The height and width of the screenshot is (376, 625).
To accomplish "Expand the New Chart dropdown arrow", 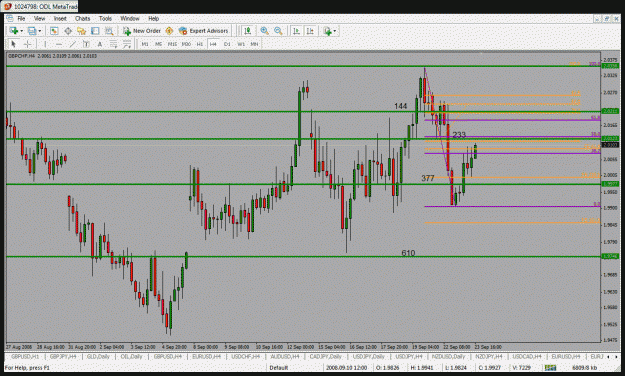I will (22, 31).
